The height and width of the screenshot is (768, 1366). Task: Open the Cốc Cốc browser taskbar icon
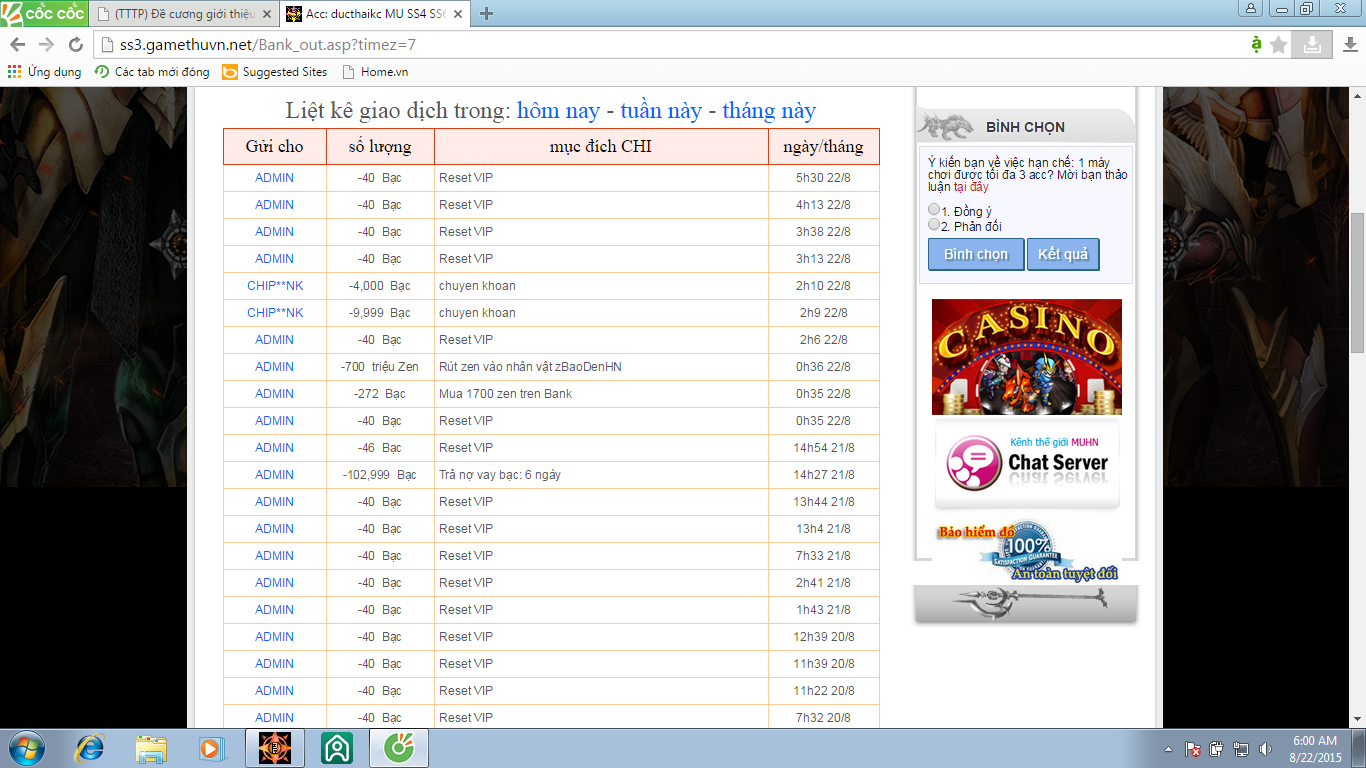coord(399,748)
